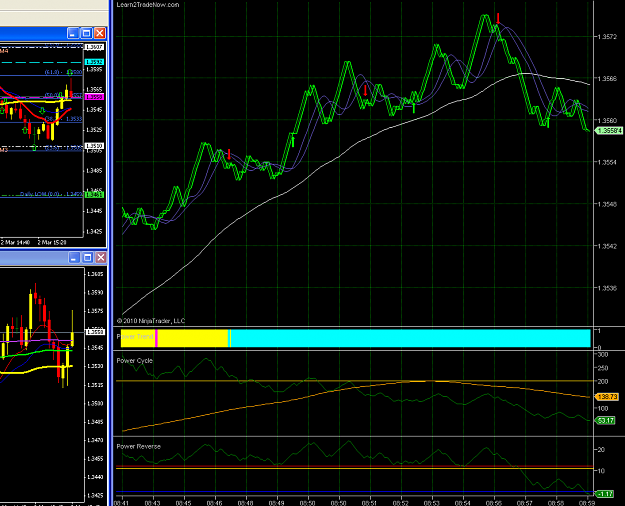Click the 2 Mar 15:20 date label

[x=52, y=242]
